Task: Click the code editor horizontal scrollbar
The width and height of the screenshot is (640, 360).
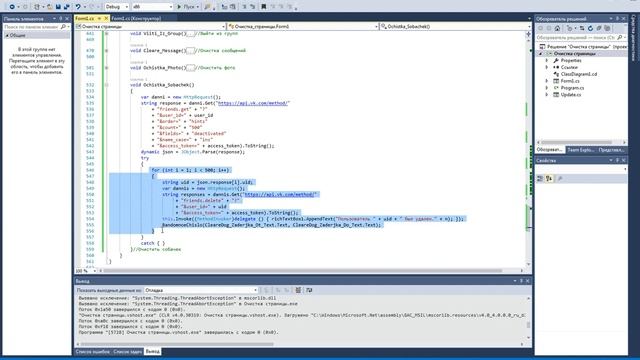Action: [x=302, y=271]
